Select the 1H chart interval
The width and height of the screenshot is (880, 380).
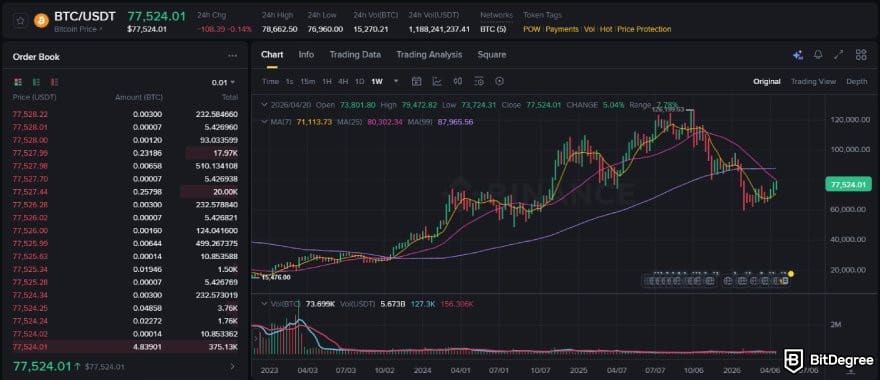coord(327,81)
